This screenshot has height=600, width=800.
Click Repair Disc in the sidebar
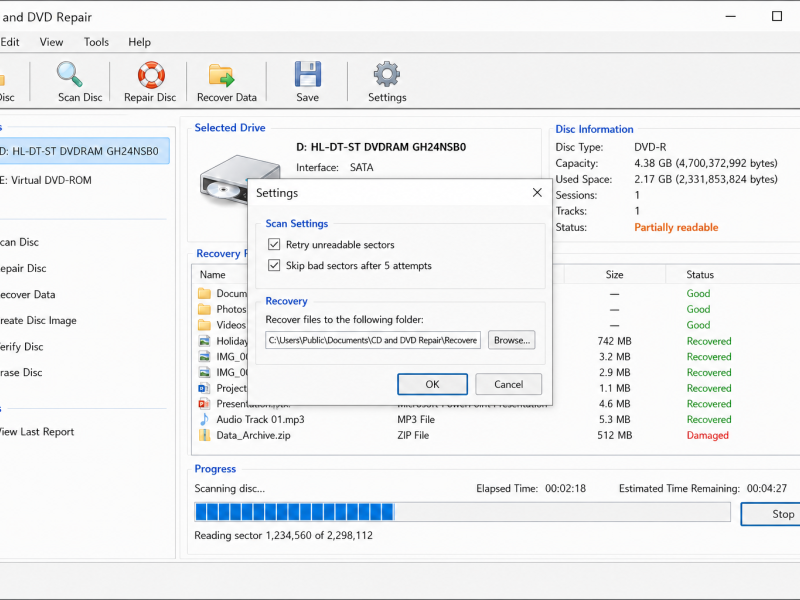point(23,268)
